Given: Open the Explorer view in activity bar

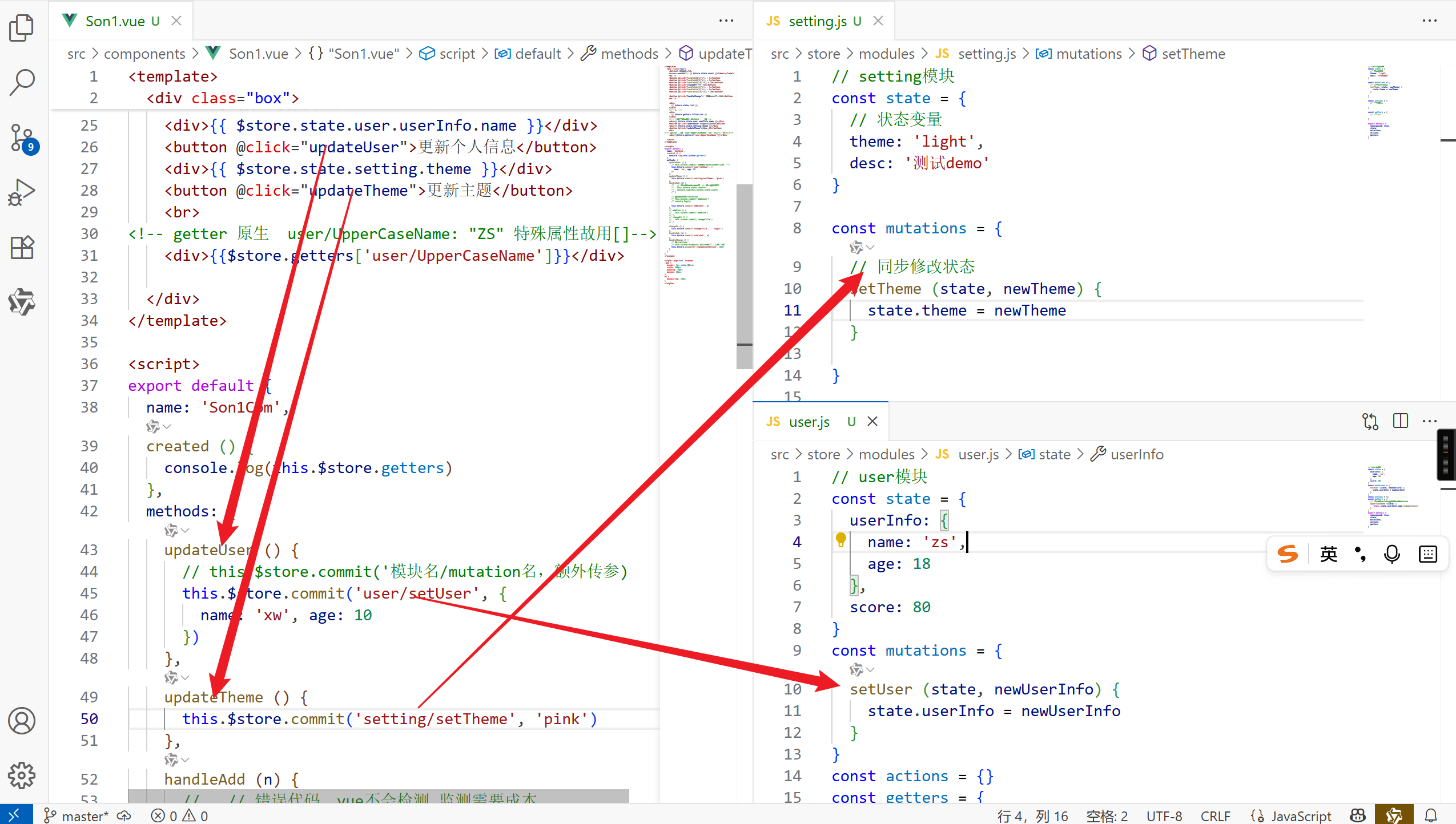Looking at the screenshot, I should [22, 27].
